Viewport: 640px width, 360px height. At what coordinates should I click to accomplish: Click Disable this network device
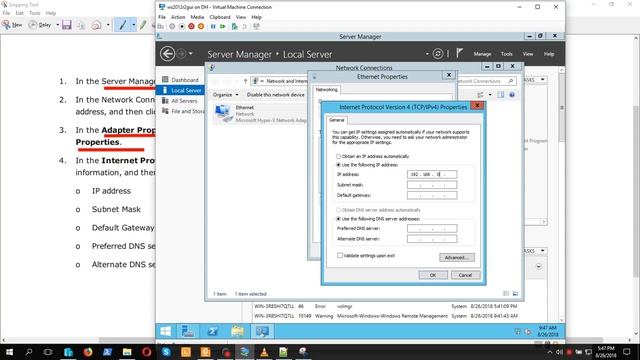point(276,95)
